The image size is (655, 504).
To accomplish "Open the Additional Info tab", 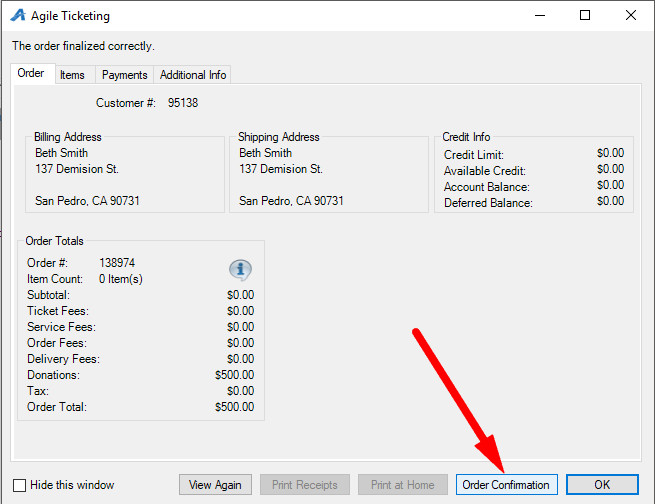I will (x=193, y=75).
